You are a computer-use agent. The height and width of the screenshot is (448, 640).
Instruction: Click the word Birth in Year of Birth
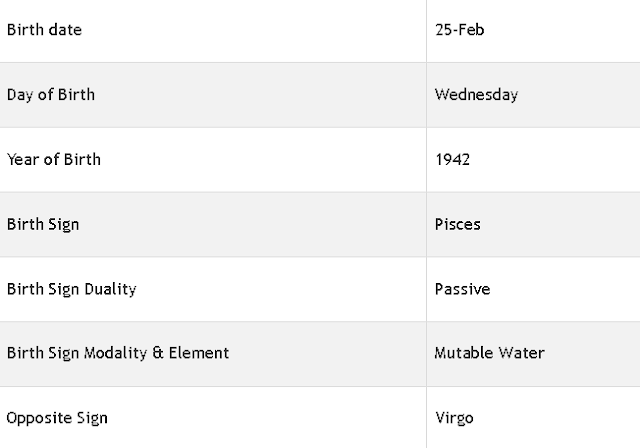(82, 160)
